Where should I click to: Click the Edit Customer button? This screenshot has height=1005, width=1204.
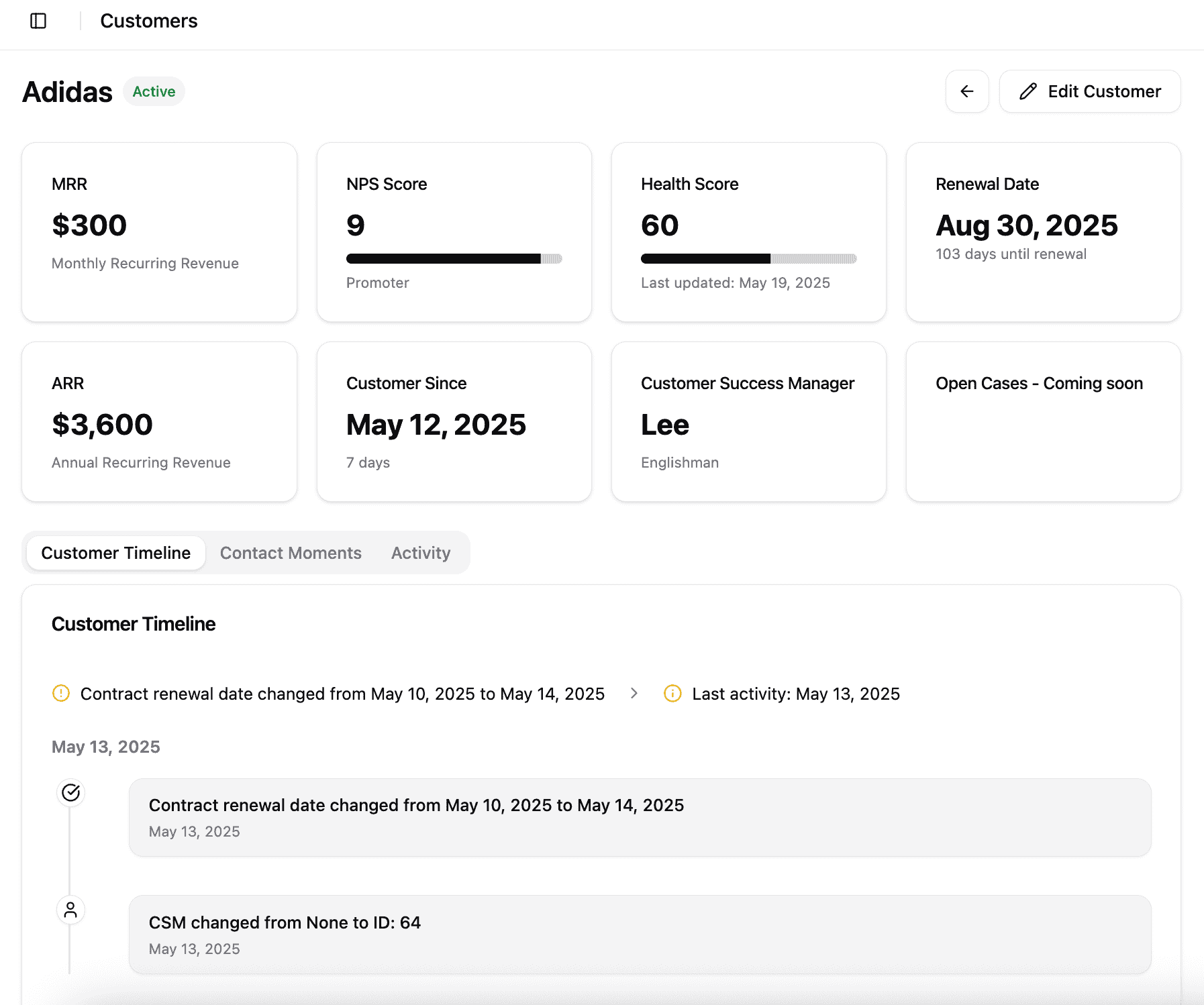click(1089, 91)
